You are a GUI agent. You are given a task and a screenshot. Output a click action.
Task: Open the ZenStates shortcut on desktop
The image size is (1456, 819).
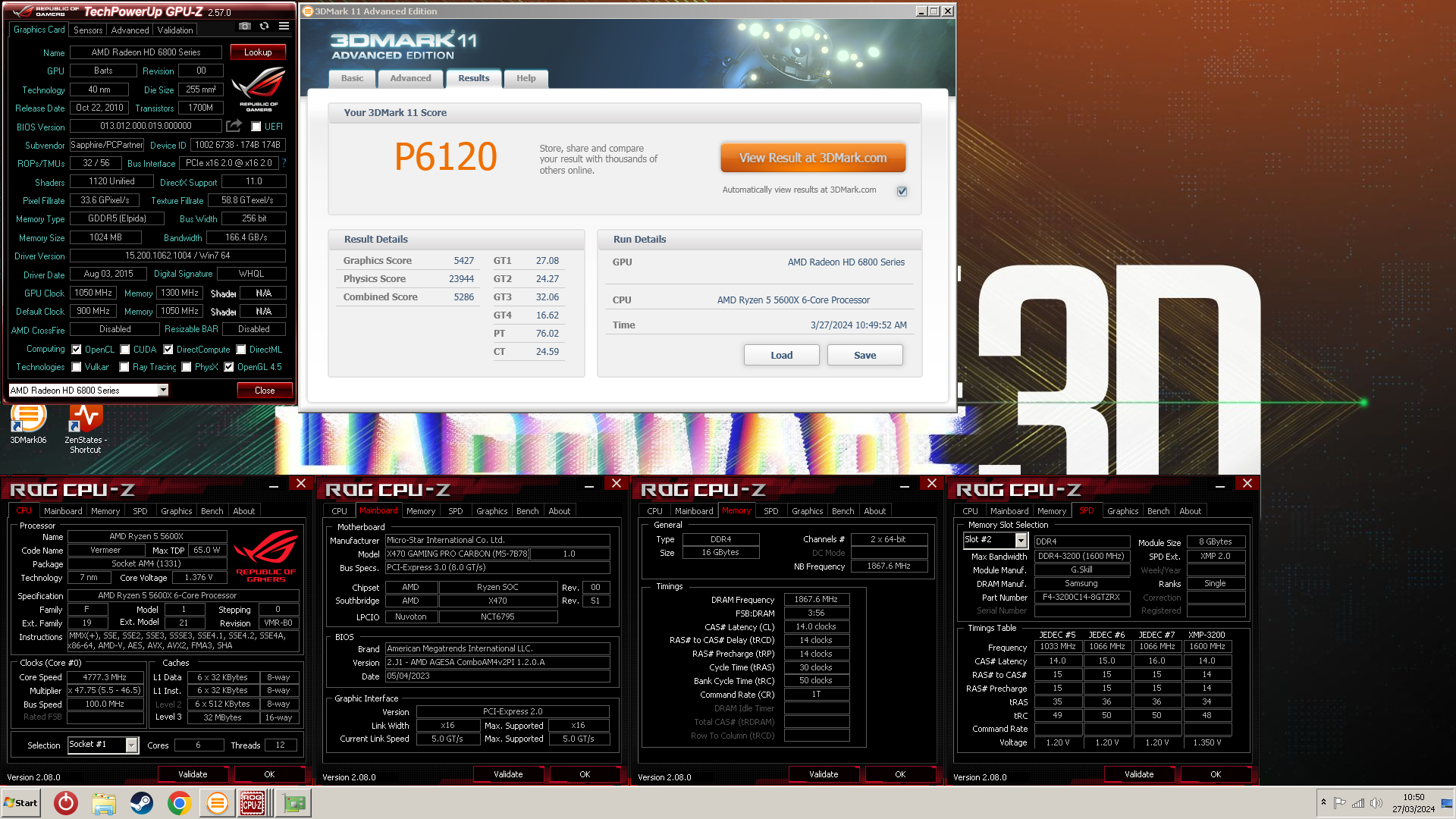(86, 428)
